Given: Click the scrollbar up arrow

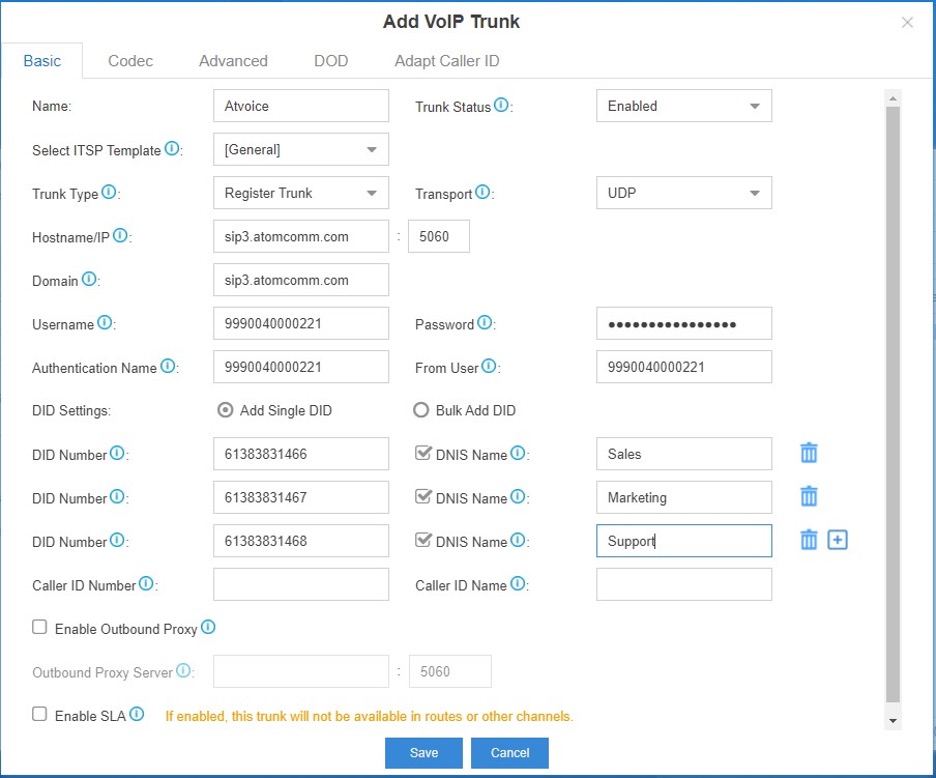Looking at the screenshot, I should (893, 98).
